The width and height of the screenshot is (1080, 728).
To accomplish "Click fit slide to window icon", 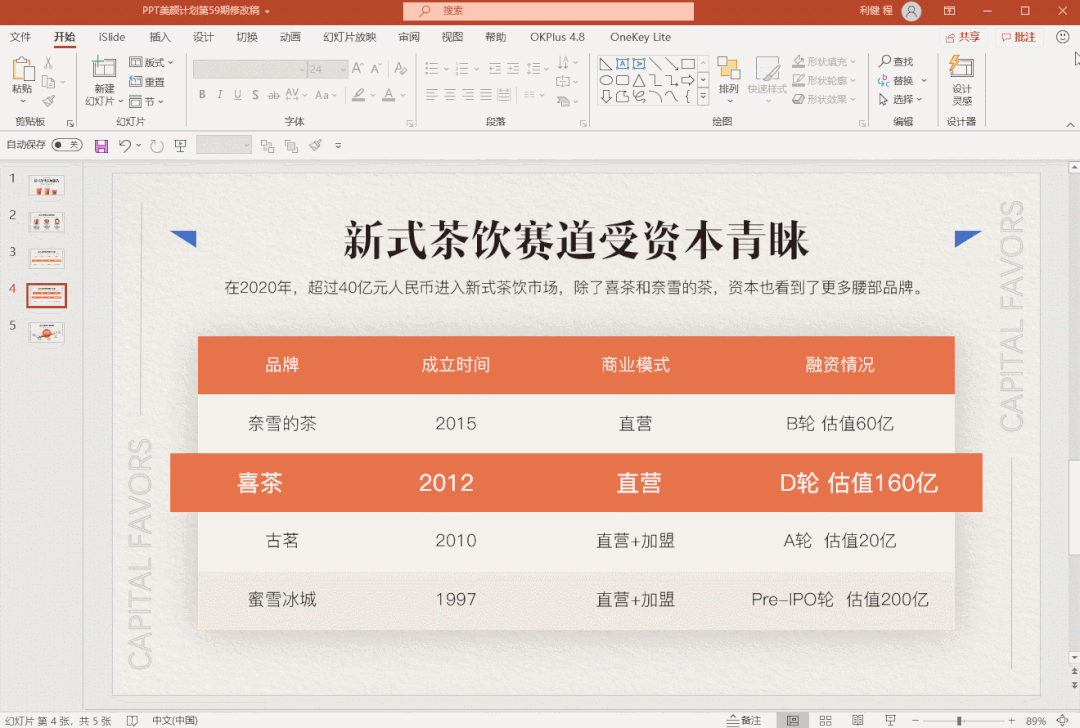I will click(1063, 720).
